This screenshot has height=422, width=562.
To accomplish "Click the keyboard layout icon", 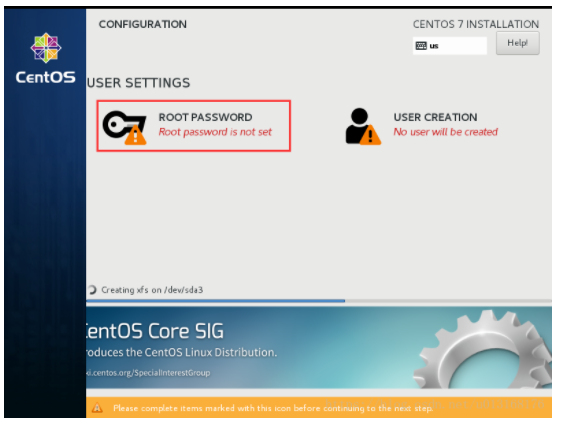I will pyautogui.click(x=421, y=46).
